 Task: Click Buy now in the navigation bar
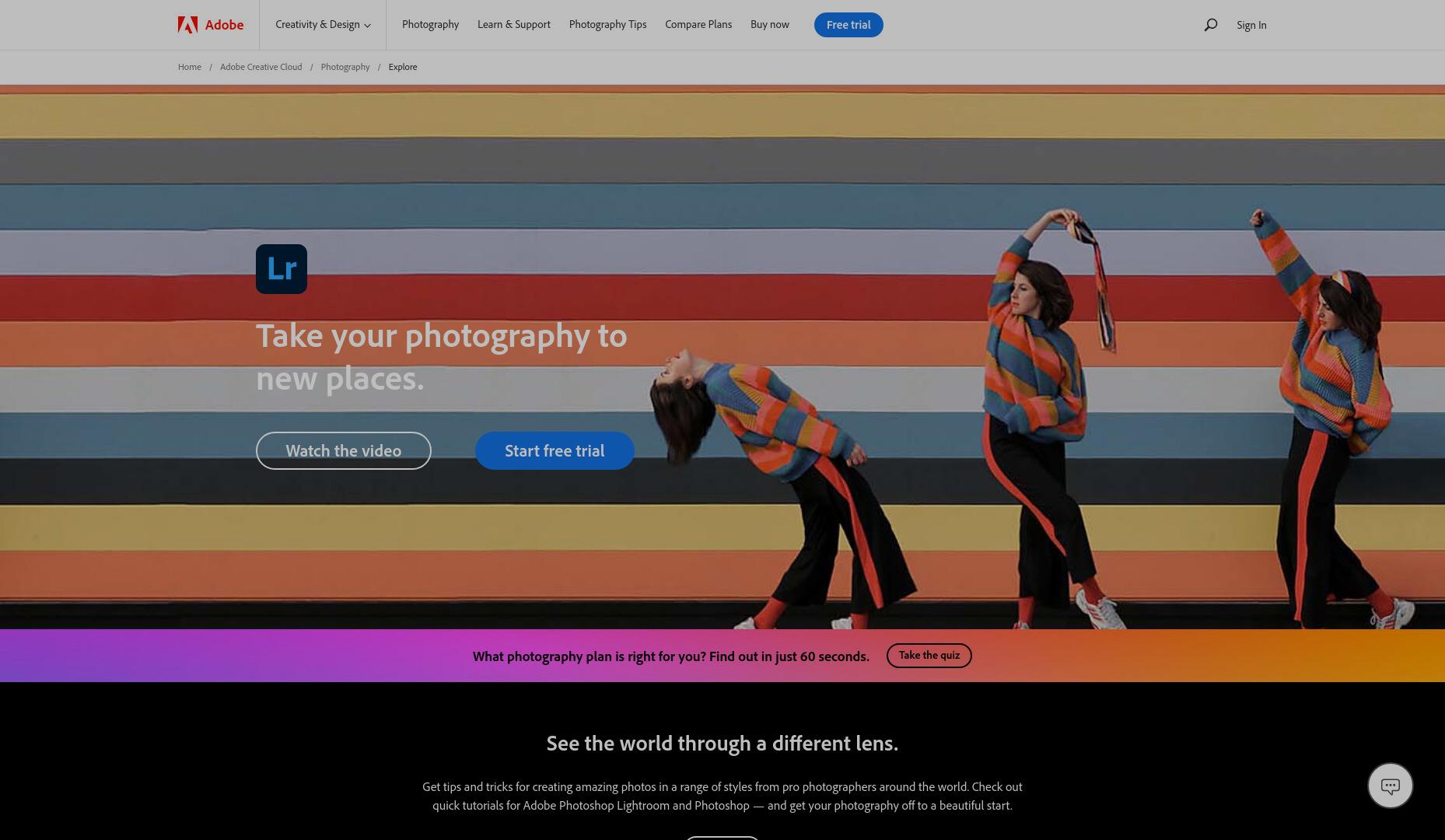pos(770,25)
